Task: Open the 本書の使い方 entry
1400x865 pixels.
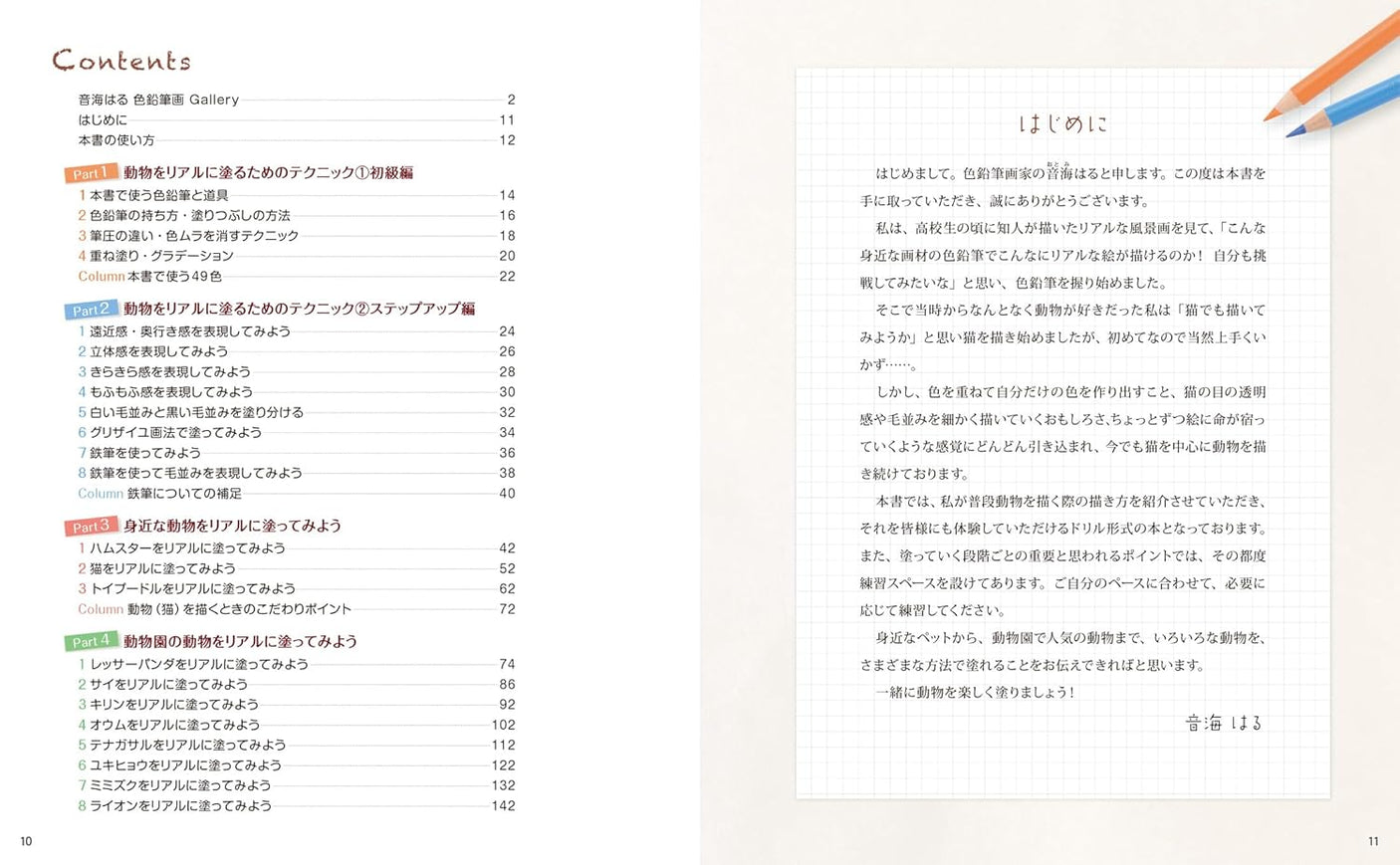Action: point(117,140)
